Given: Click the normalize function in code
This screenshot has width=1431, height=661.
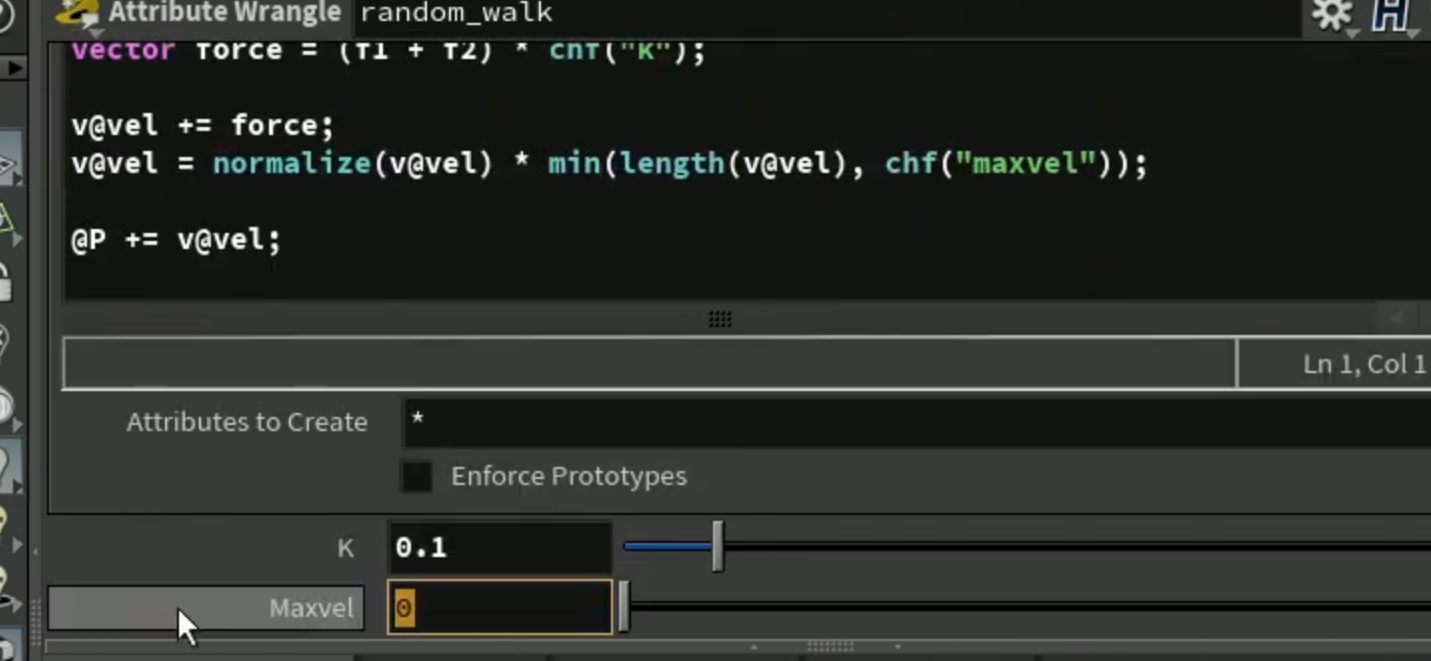Looking at the screenshot, I should (x=292, y=163).
